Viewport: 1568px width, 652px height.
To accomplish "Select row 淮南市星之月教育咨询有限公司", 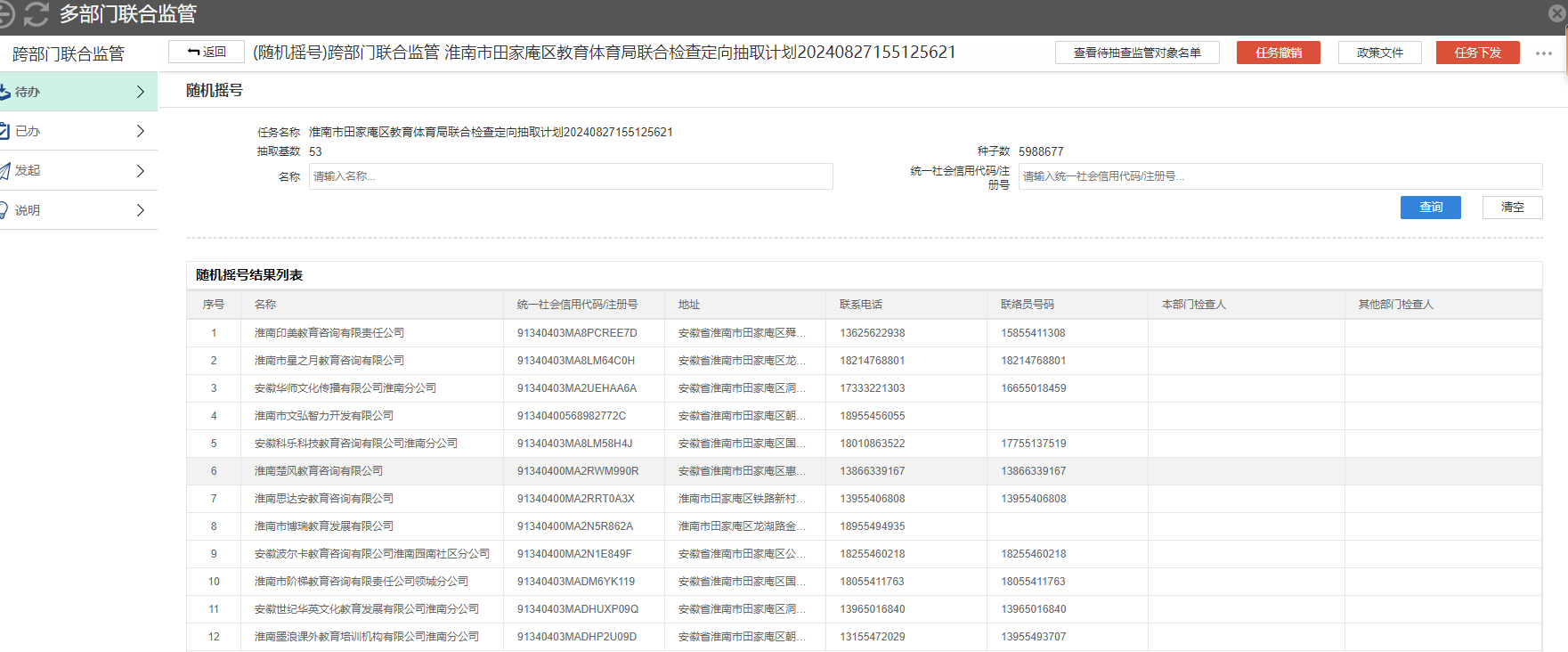I will tap(864, 361).
